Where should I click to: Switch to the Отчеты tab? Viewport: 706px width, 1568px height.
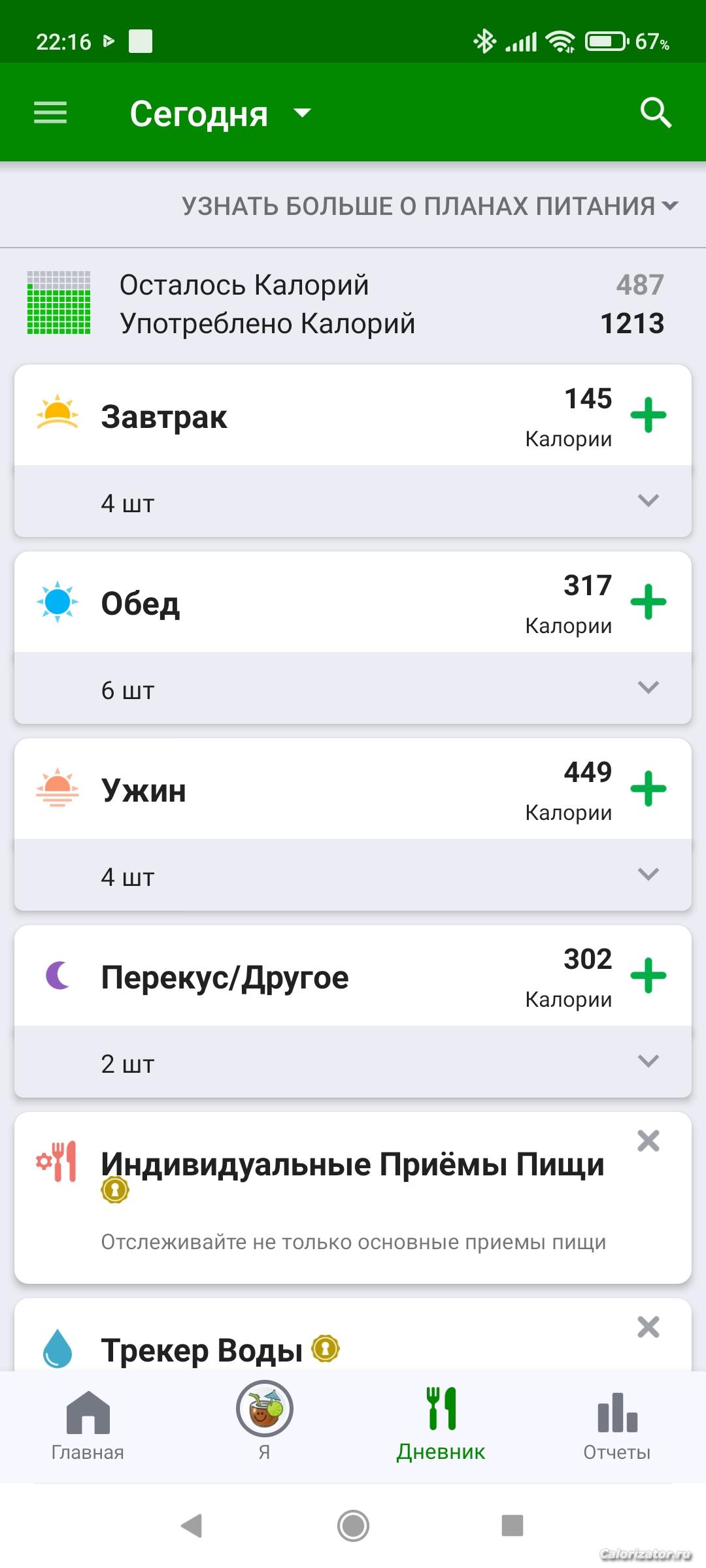click(x=616, y=1426)
